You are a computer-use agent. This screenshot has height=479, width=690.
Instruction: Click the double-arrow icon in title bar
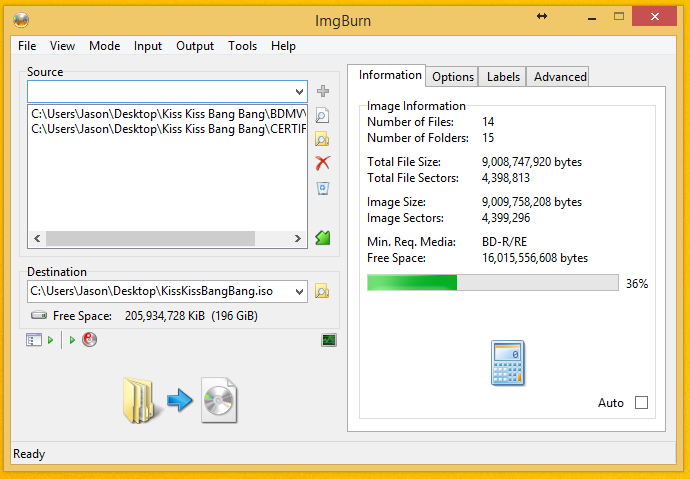tap(542, 16)
